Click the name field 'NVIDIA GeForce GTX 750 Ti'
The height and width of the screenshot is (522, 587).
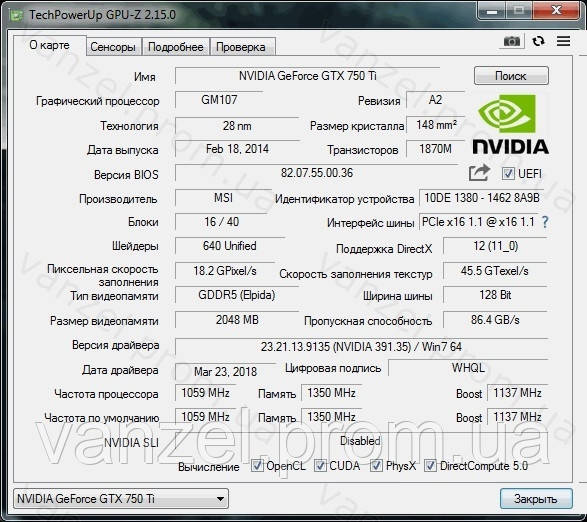pos(307,76)
